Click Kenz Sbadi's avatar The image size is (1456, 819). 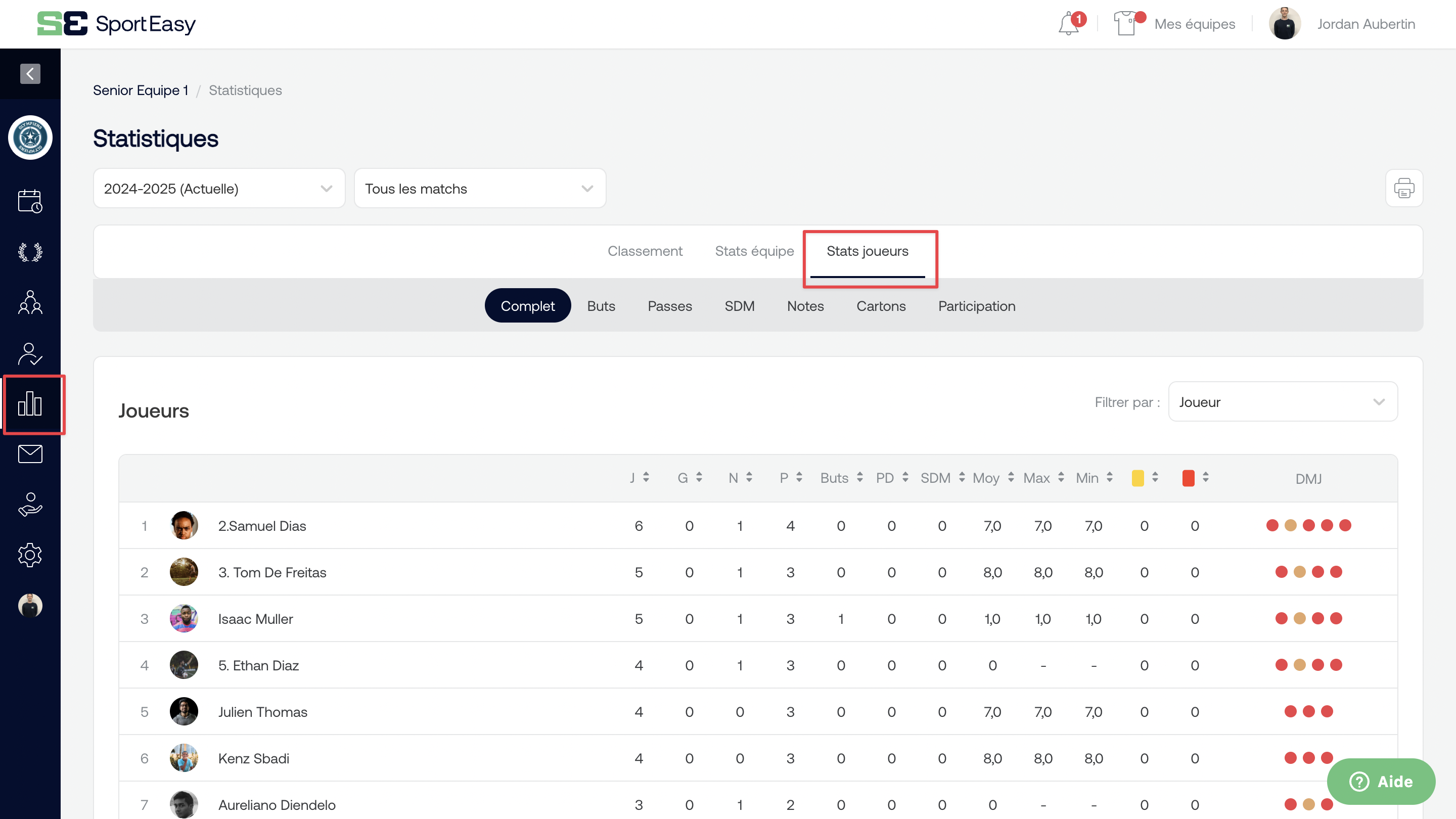[184, 758]
